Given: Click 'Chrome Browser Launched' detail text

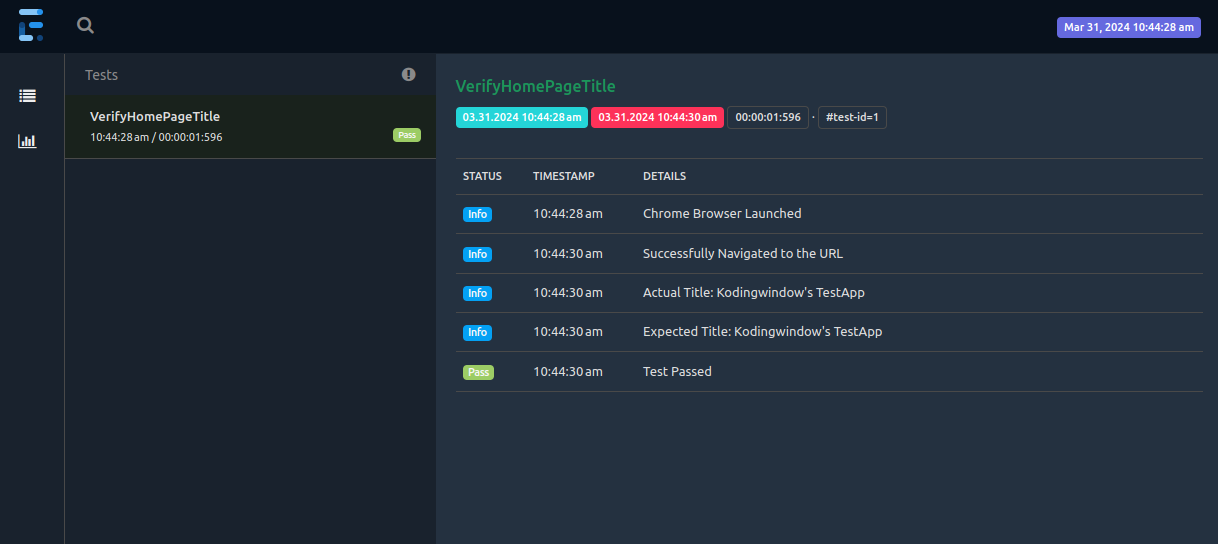Looking at the screenshot, I should pos(722,214).
